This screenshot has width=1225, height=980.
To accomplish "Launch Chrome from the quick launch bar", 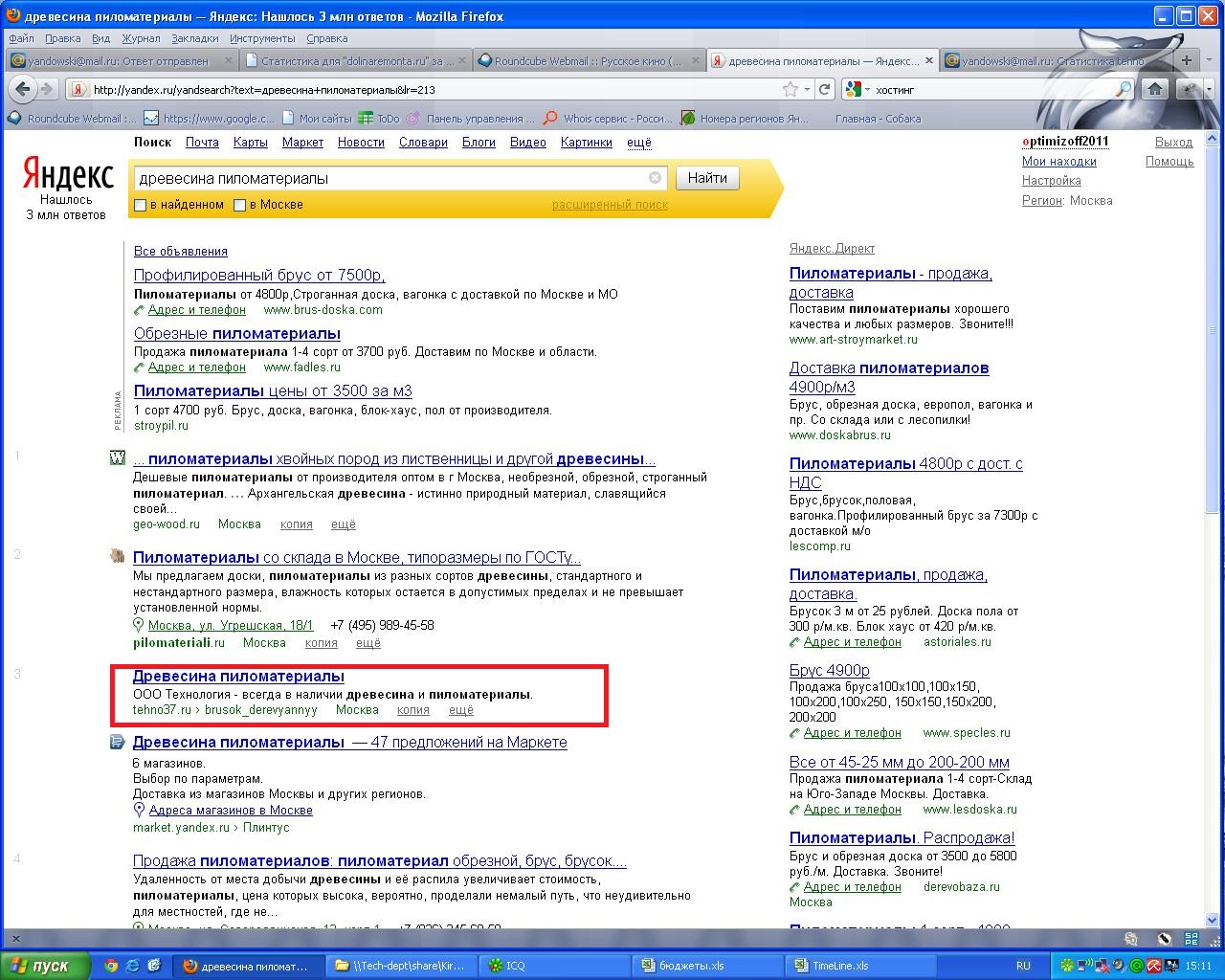I will (x=111, y=966).
